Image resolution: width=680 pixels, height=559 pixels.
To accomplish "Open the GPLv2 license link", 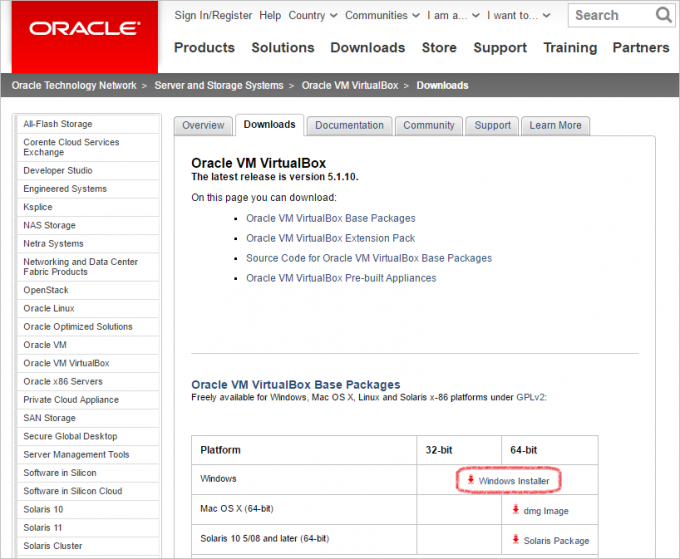I will click(x=530, y=397).
